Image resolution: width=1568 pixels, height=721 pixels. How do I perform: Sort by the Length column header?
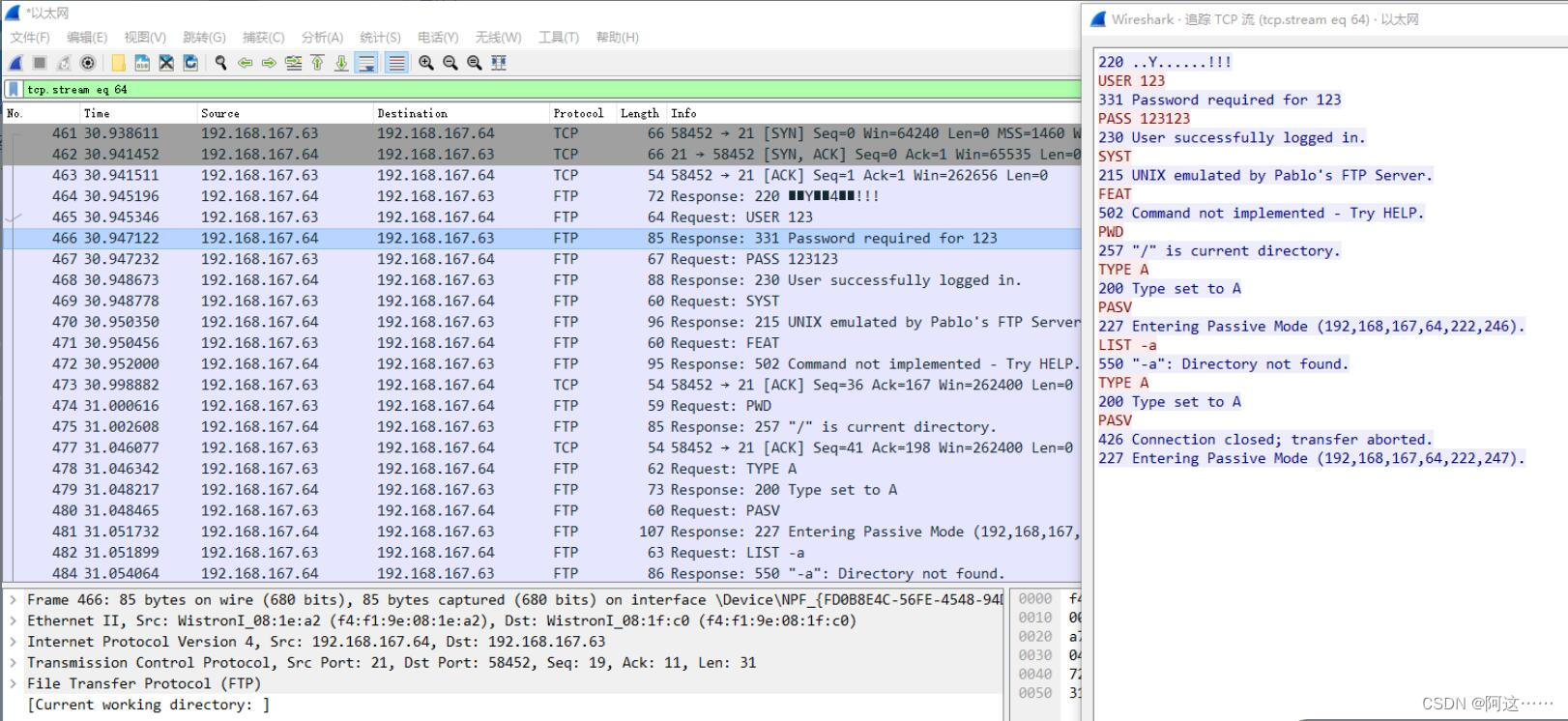640,113
